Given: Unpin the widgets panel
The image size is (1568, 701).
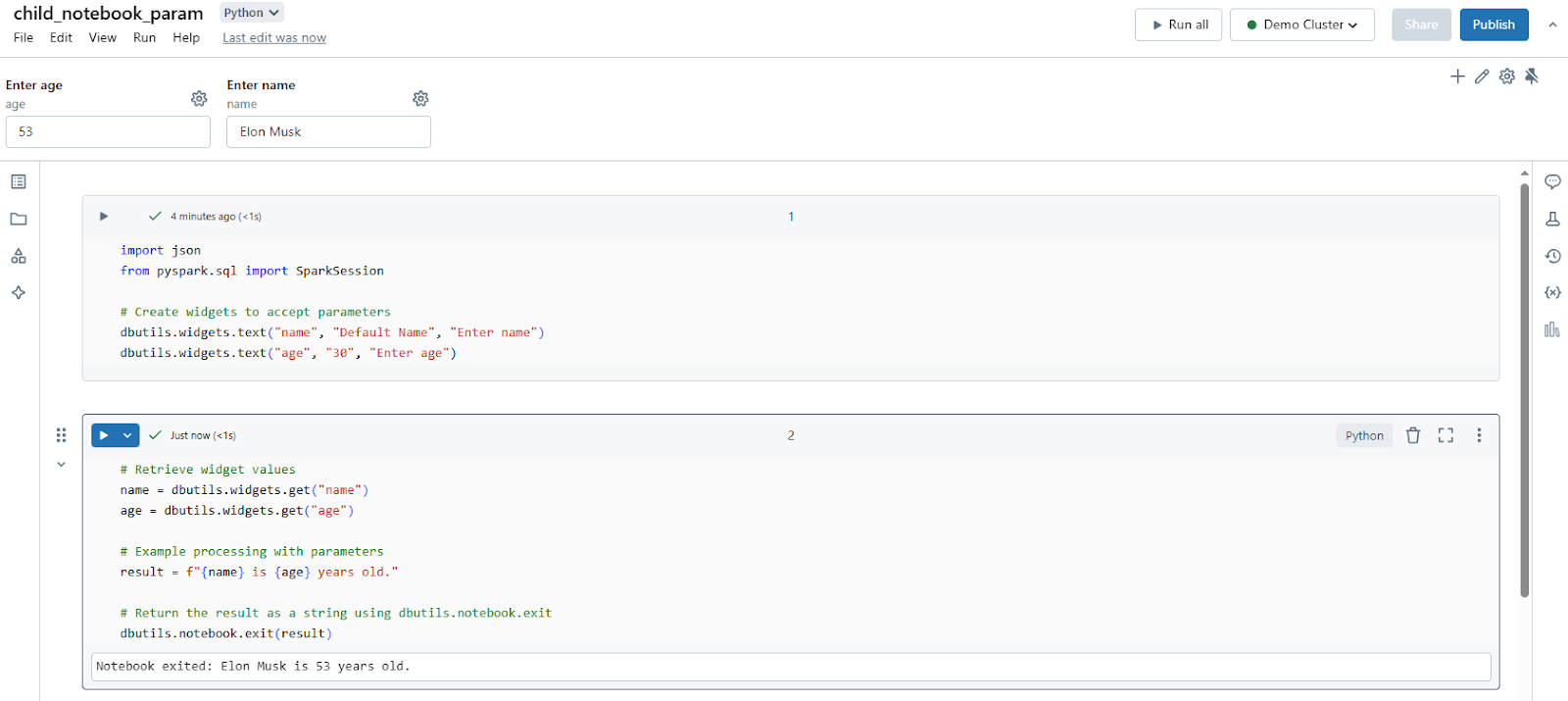Looking at the screenshot, I should [1532, 76].
